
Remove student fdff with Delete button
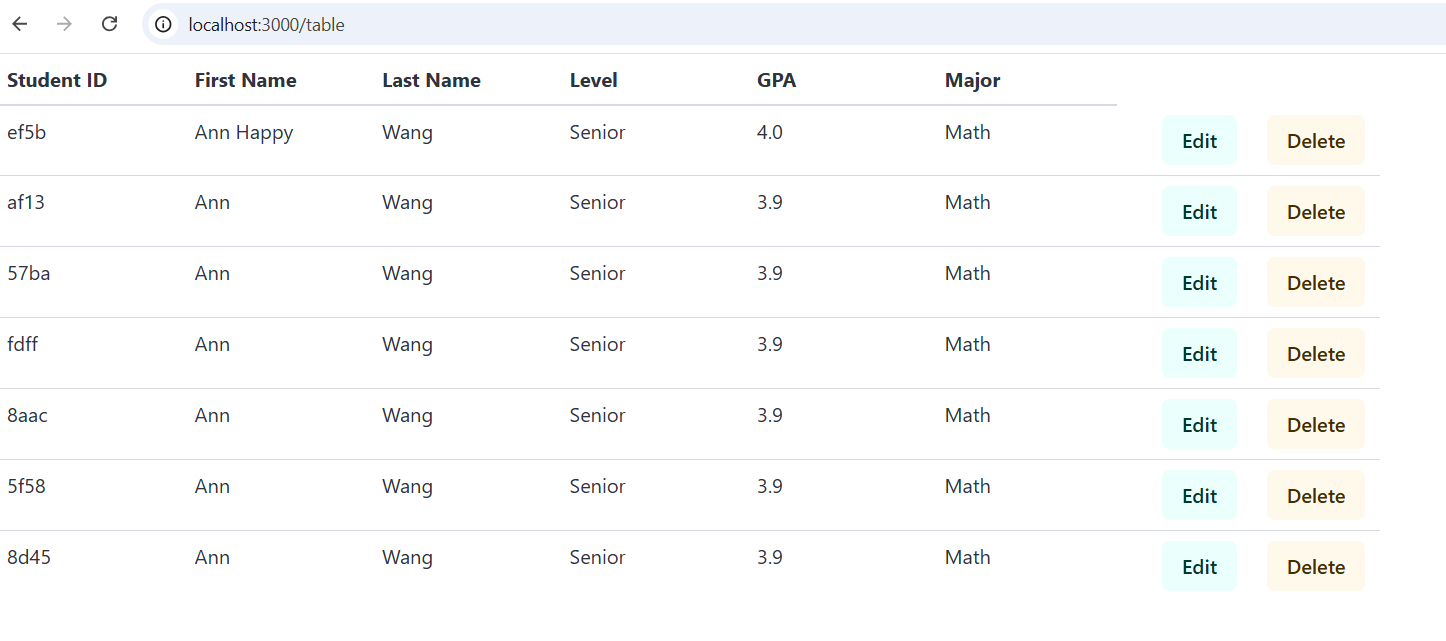pyautogui.click(x=1315, y=354)
